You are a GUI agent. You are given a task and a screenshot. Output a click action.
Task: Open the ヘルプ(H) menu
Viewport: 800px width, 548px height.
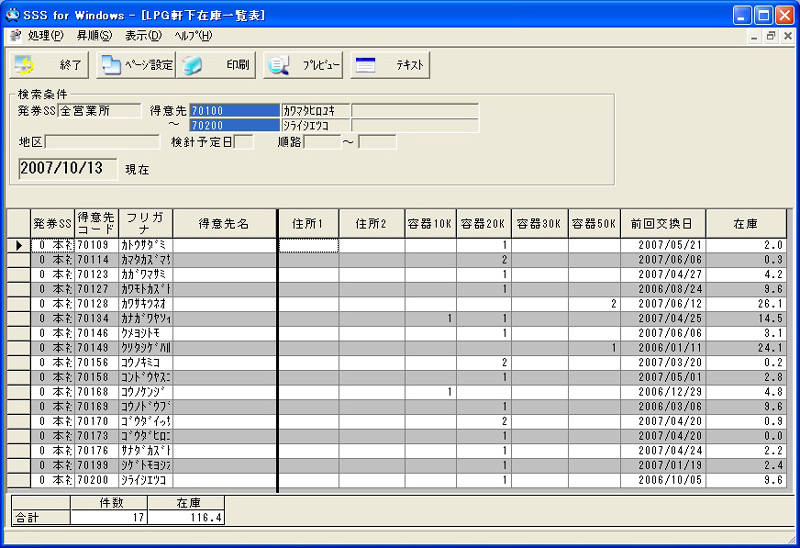point(192,36)
